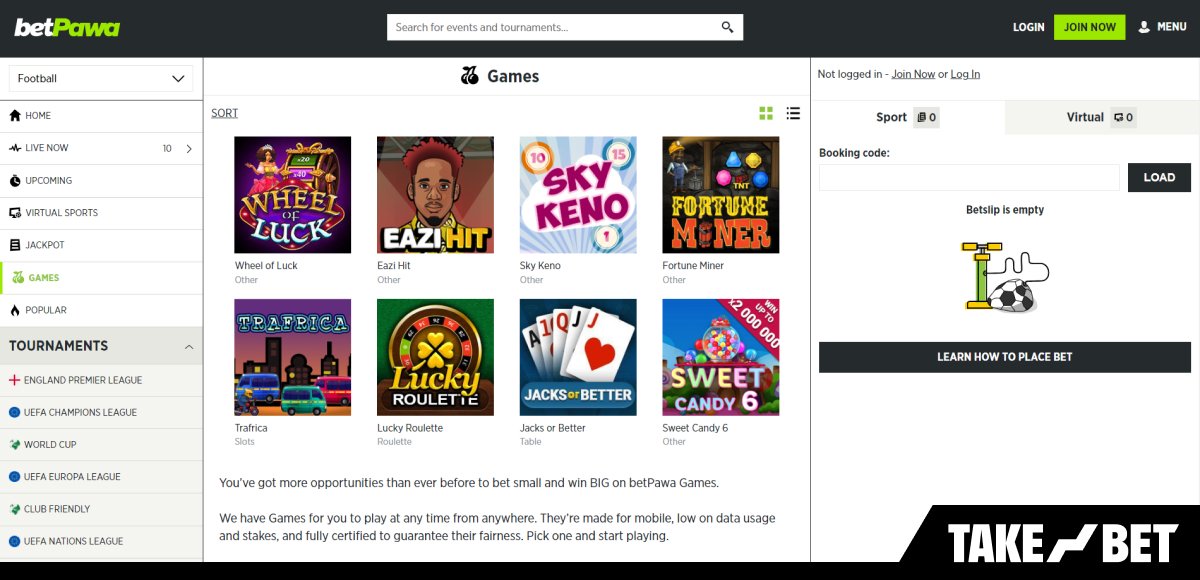Click CLUB FRIENDLY tournament text
This screenshot has width=1200, height=580.
[57, 509]
